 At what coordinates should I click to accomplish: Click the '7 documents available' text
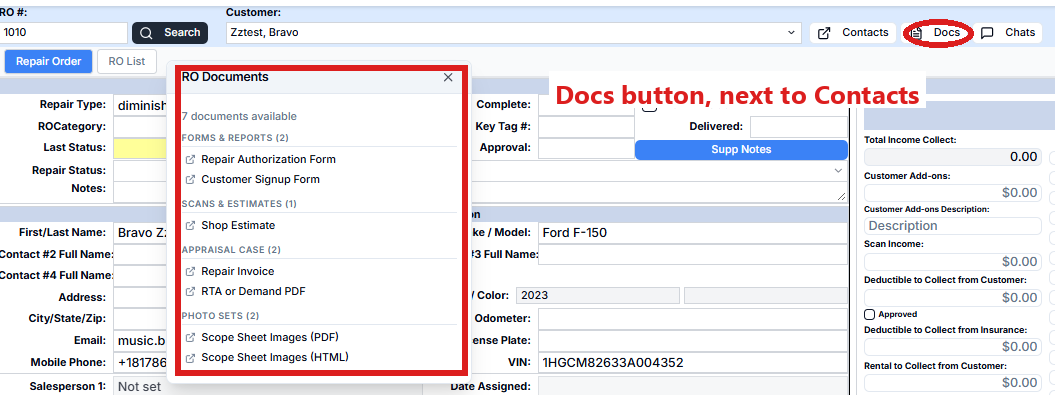[x=239, y=116]
